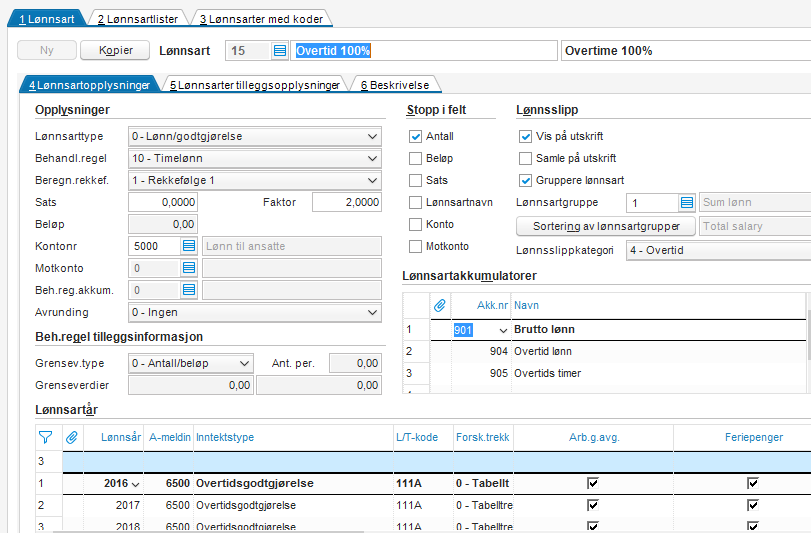Click the Overtid 100% name field
811x533 pixels.
coord(424,51)
